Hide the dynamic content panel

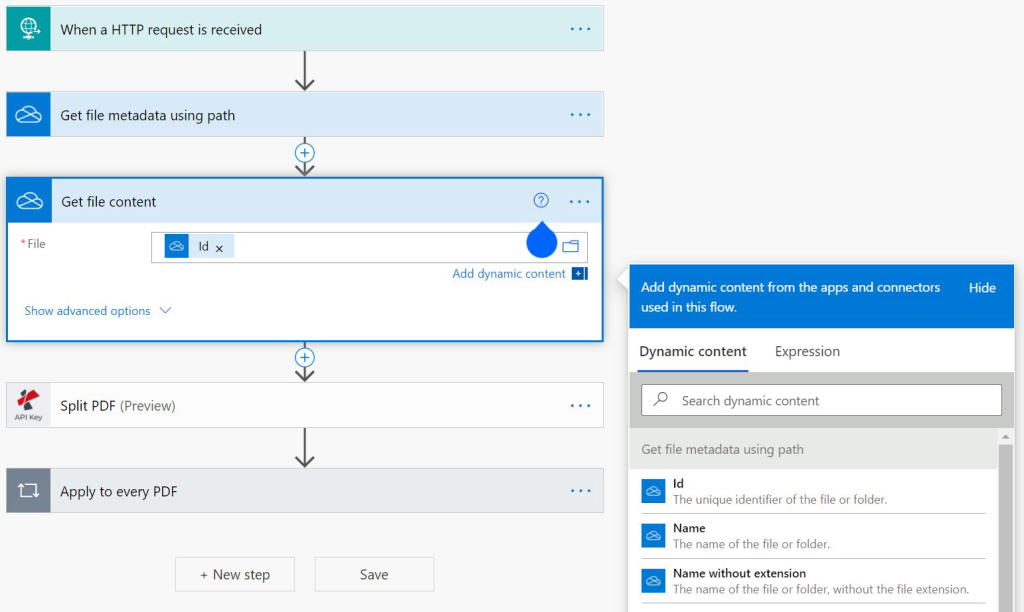point(982,288)
